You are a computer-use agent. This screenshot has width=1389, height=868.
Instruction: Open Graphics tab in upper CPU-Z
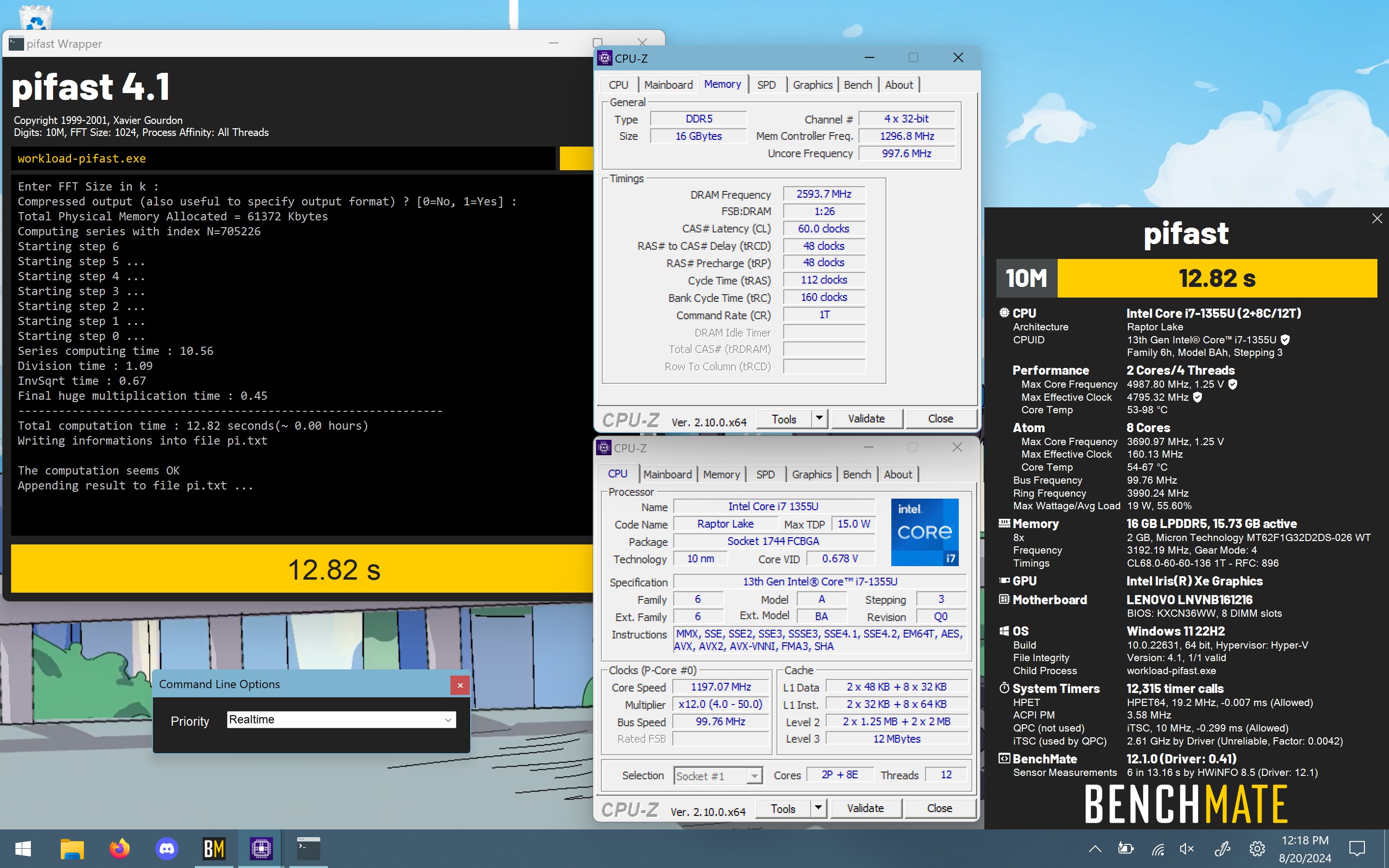coord(812,85)
